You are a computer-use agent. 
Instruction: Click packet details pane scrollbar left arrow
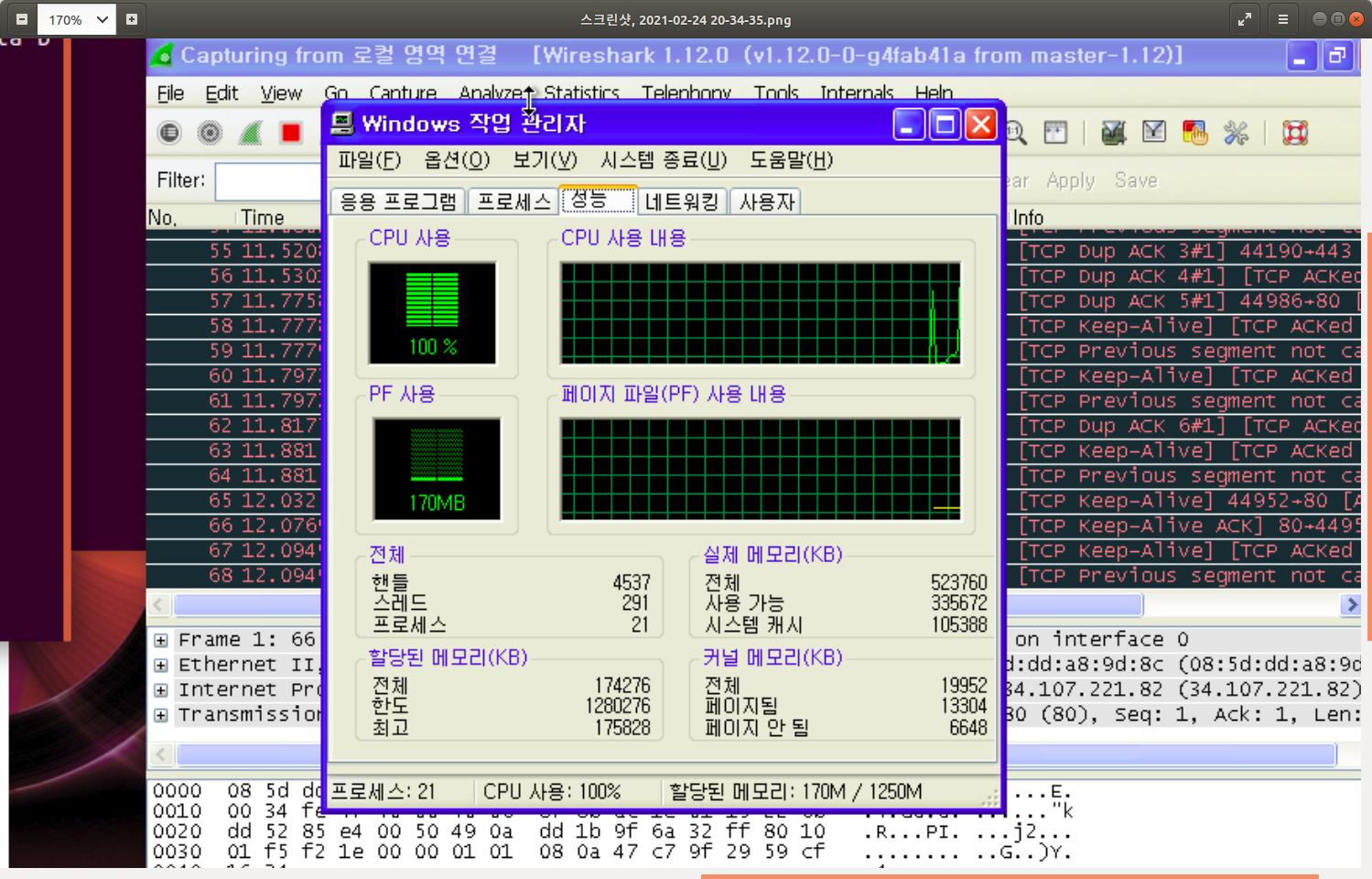click(161, 754)
